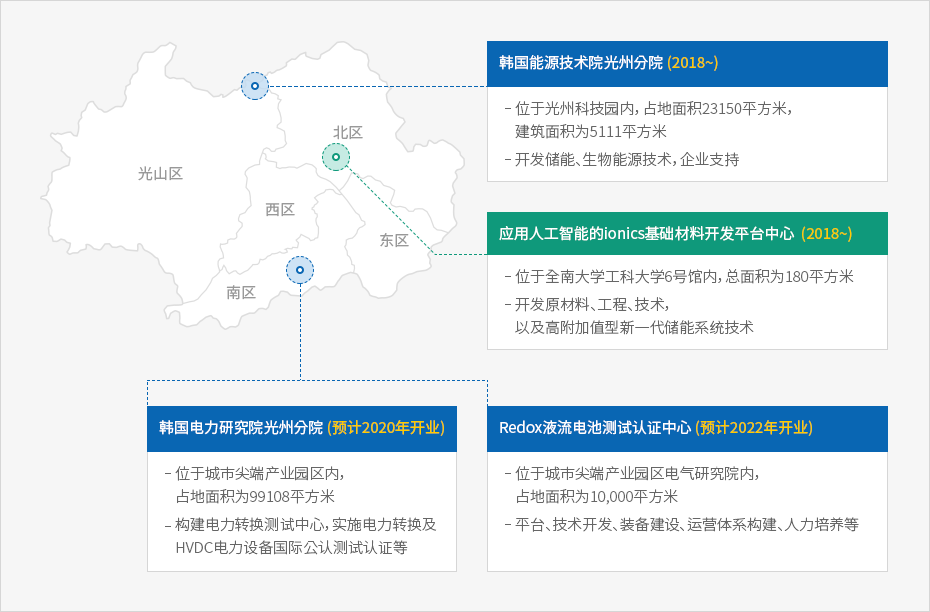Select the 光山区 district label on map
Screen dimensions: 930x612
pos(160,174)
